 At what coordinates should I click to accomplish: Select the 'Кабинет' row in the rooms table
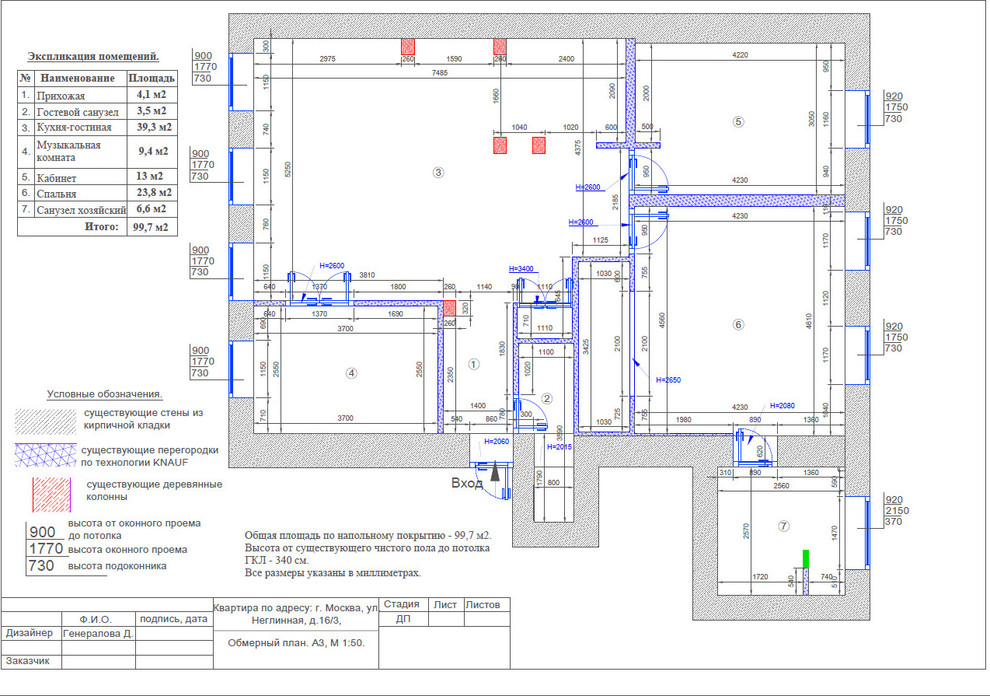coord(98,176)
